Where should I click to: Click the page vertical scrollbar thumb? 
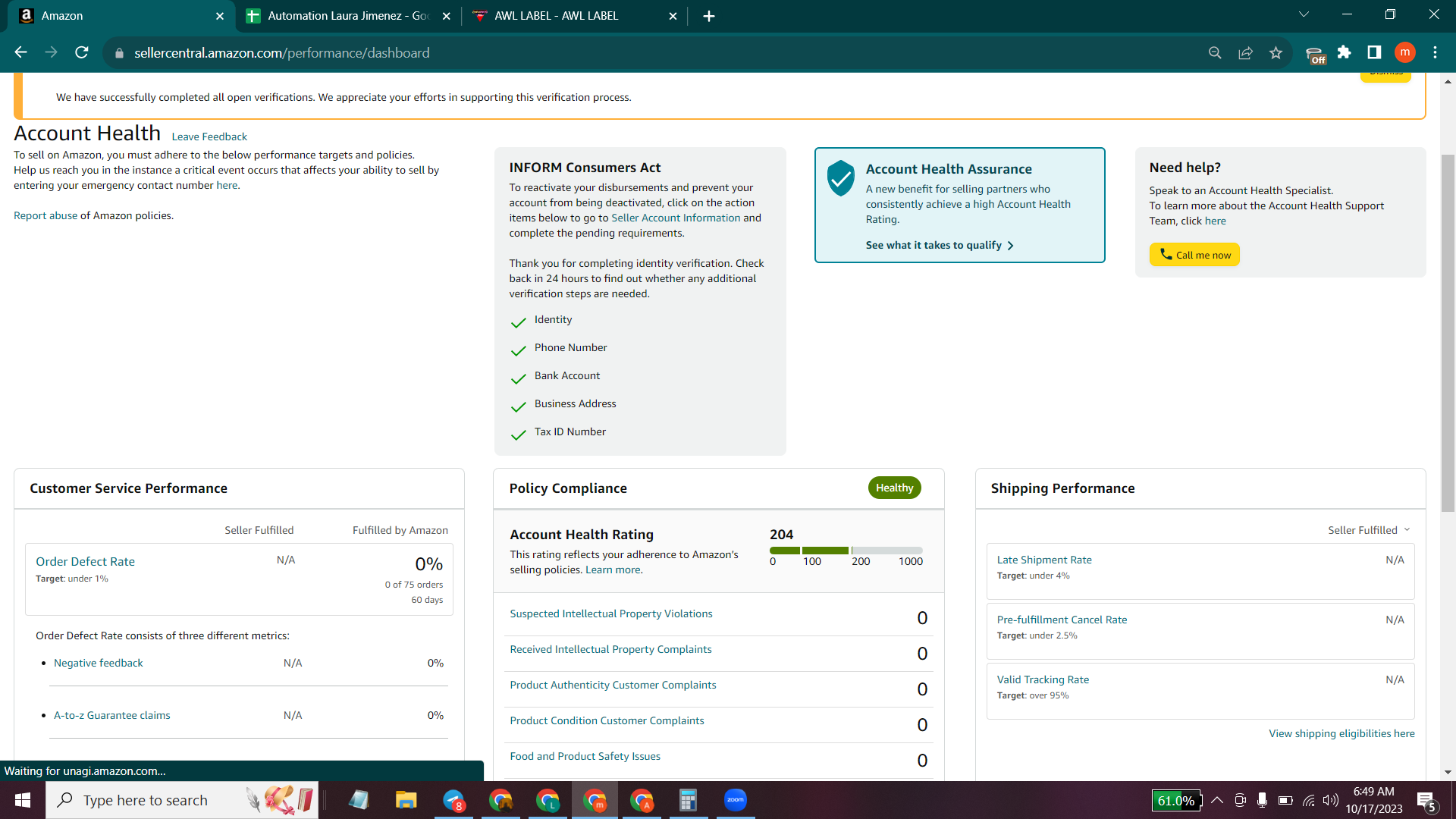[x=1448, y=334]
